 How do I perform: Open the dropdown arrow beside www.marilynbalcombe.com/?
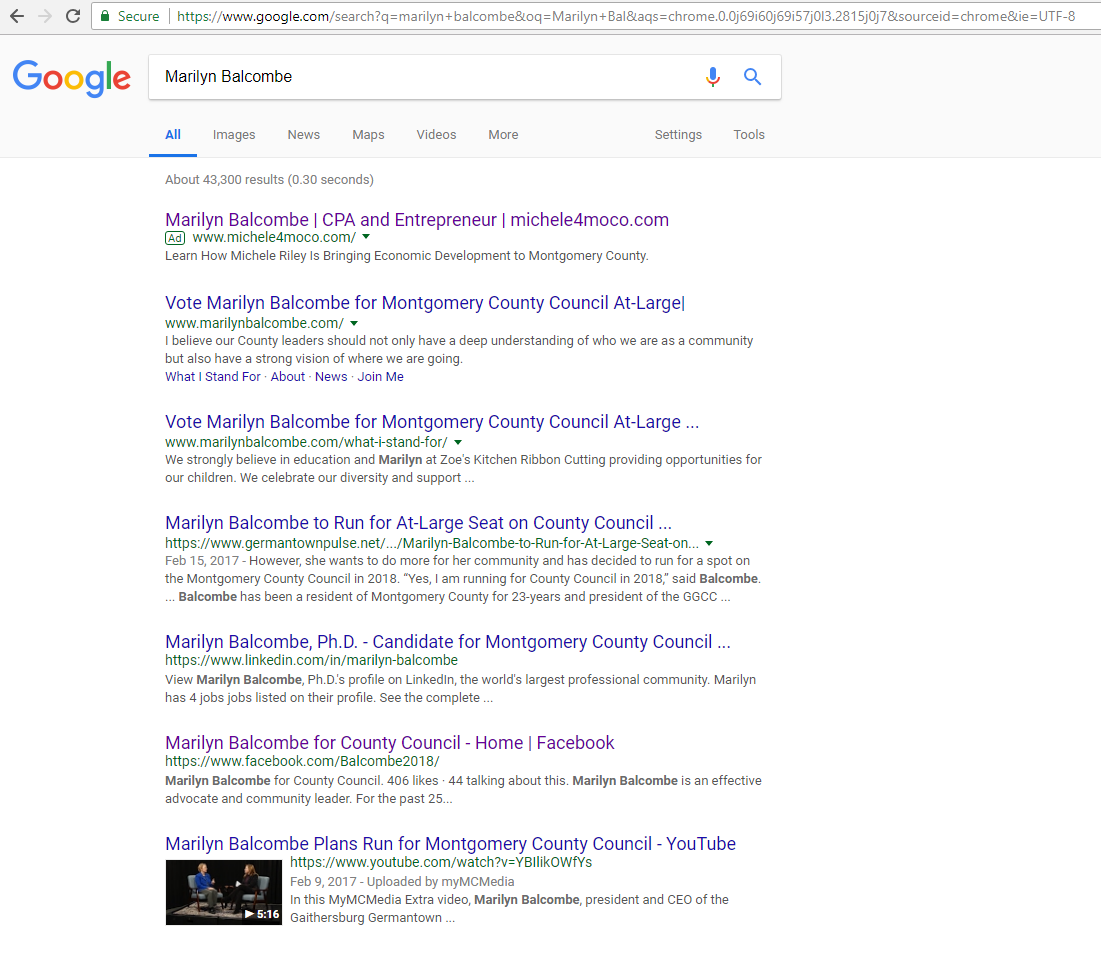click(354, 324)
